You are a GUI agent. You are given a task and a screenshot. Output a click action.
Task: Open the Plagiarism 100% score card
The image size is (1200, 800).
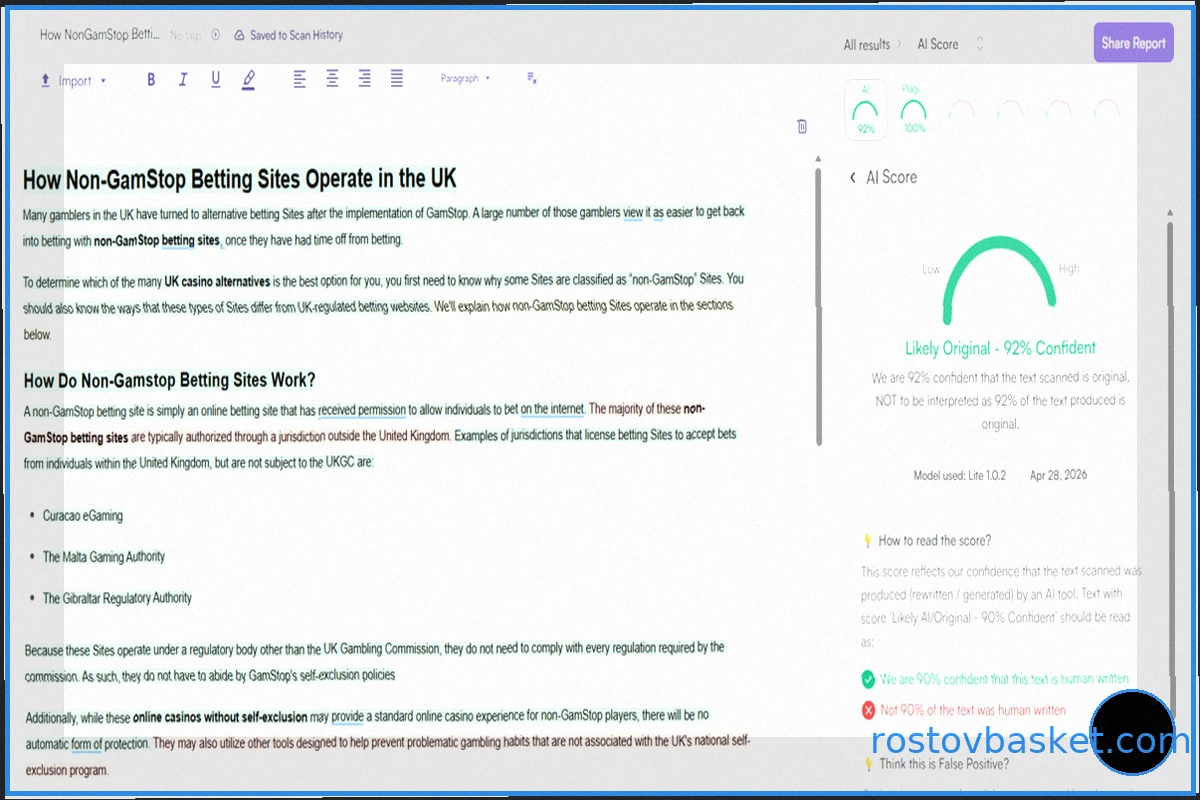tap(913, 109)
